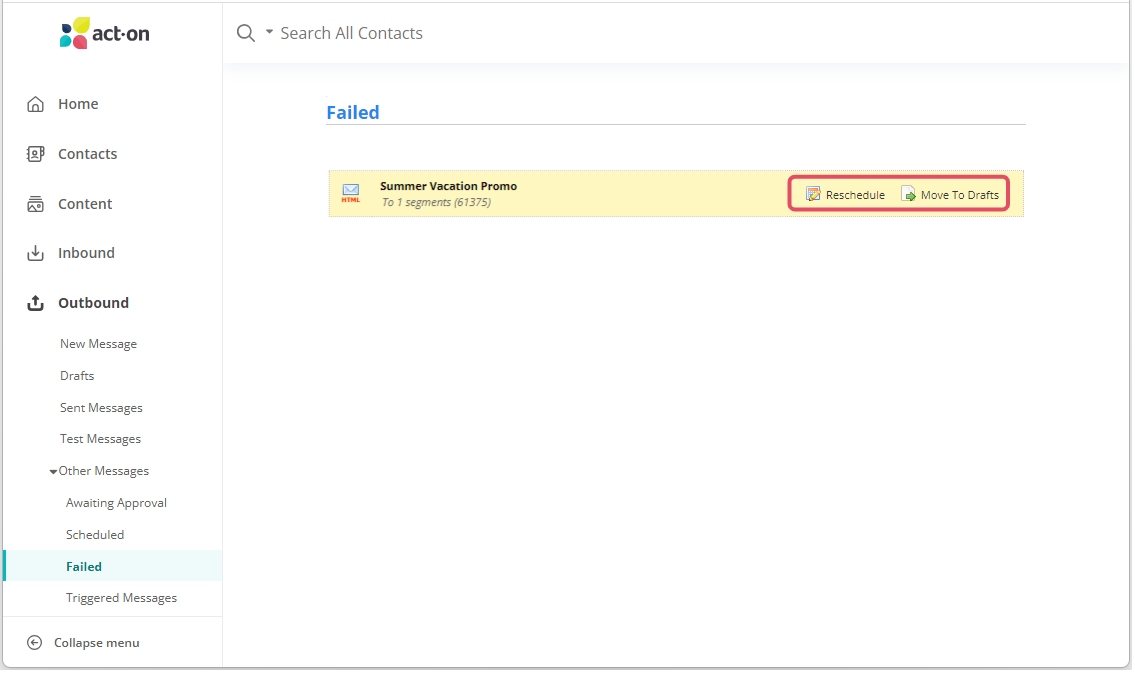Open the Content menu item

tap(85, 204)
